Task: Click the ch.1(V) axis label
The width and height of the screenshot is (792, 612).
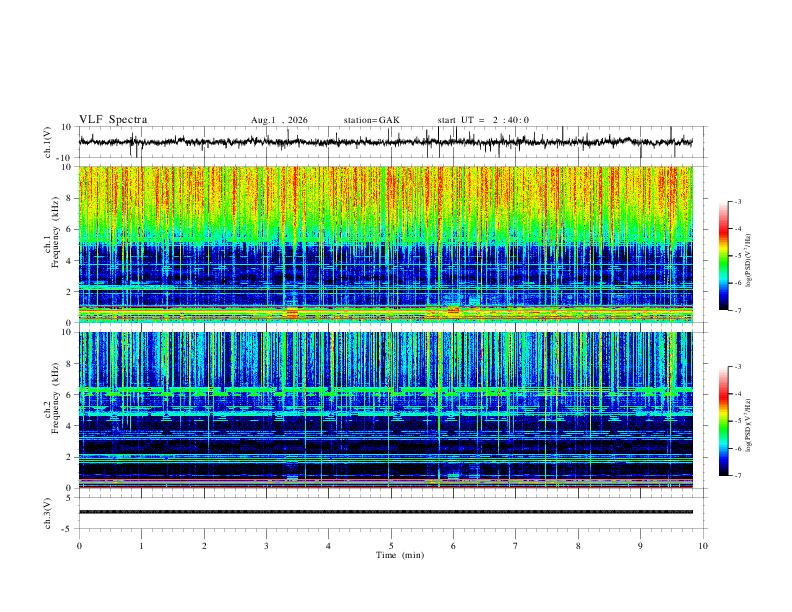Action: [x=48, y=142]
